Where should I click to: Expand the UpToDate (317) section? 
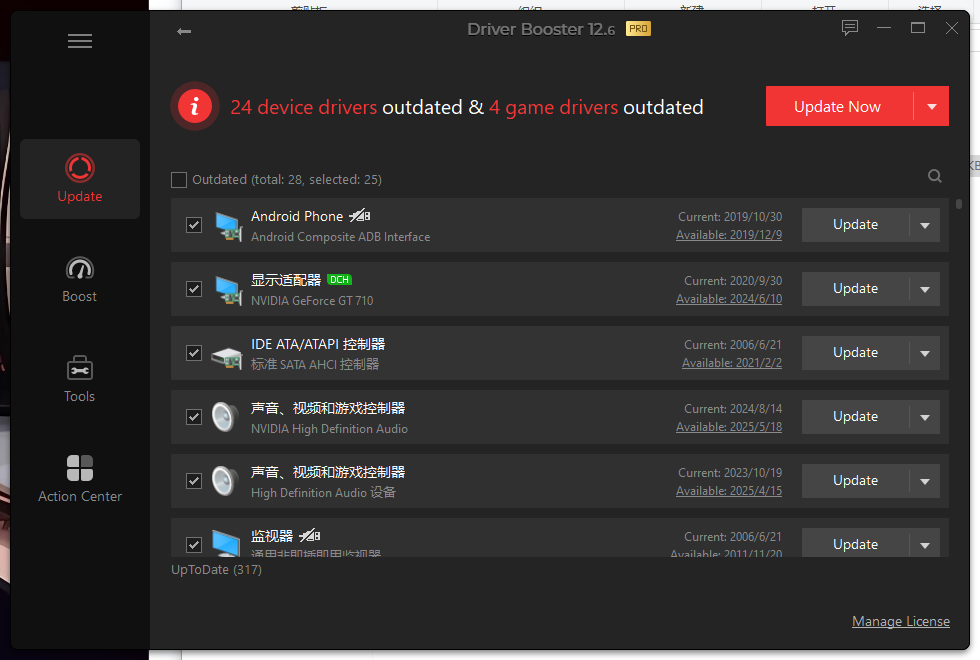216,570
